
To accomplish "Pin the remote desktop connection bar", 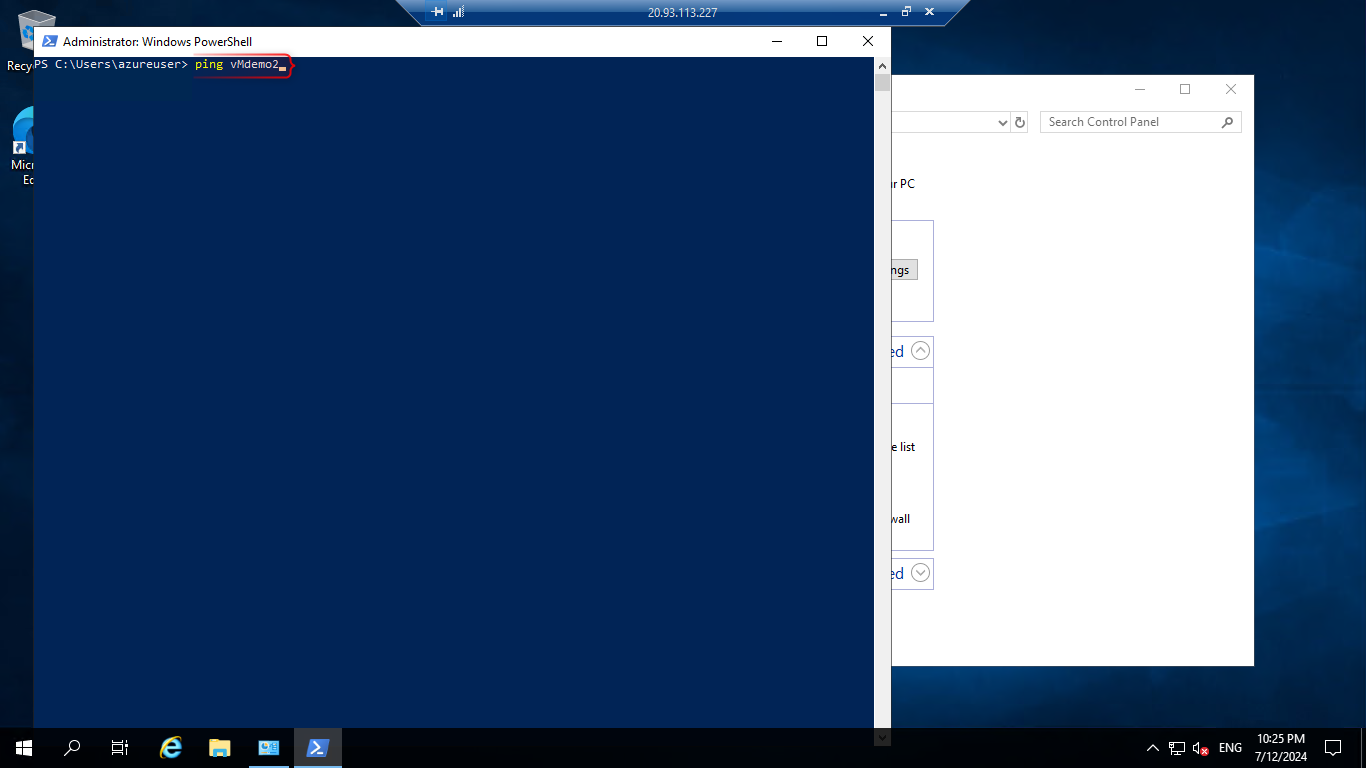I will tap(437, 13).
